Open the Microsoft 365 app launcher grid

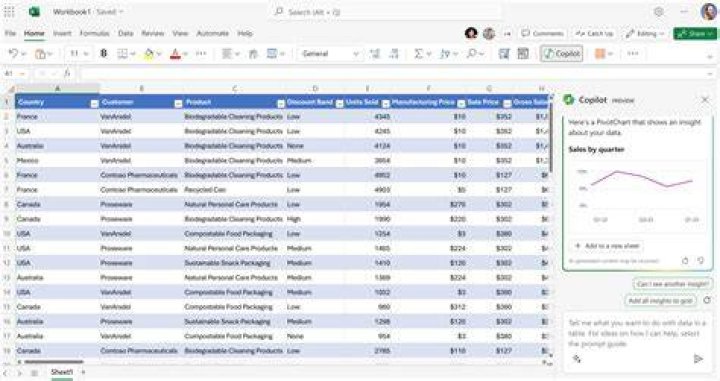click(9, 12)
